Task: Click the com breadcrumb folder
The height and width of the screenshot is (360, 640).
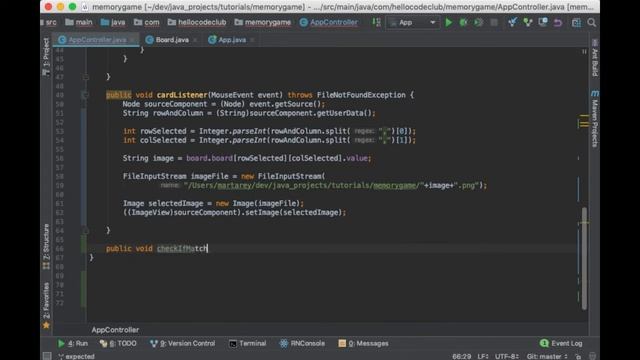Action: 147,22
